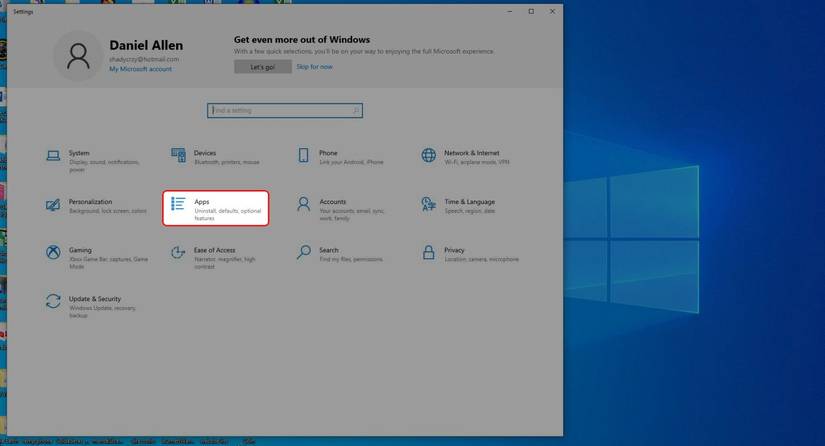Open the Gaming Xbox icon
825x446 pixels.
click(53, 252)
